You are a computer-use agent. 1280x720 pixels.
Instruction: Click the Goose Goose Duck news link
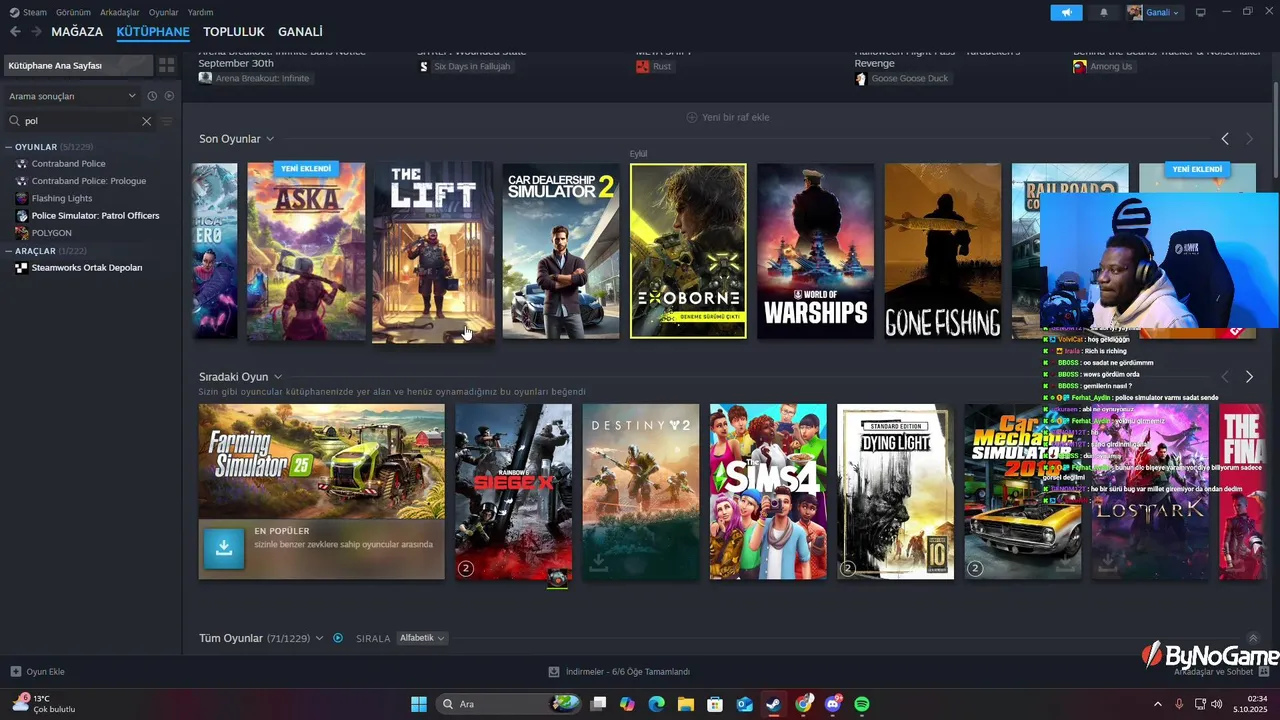coord(902,78)
